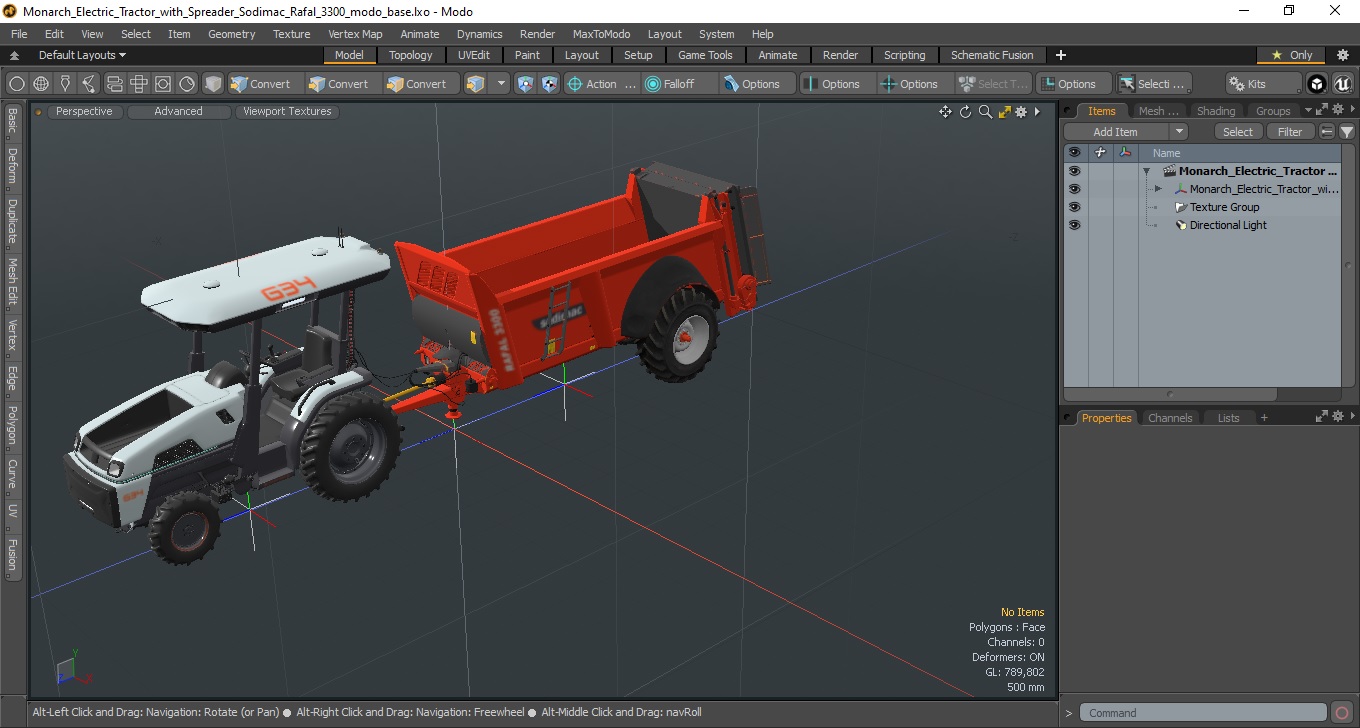The height and width of the screenshot is (728, 1360).
Task: Click the viewport pan move icon
Action: pos(945,112)
